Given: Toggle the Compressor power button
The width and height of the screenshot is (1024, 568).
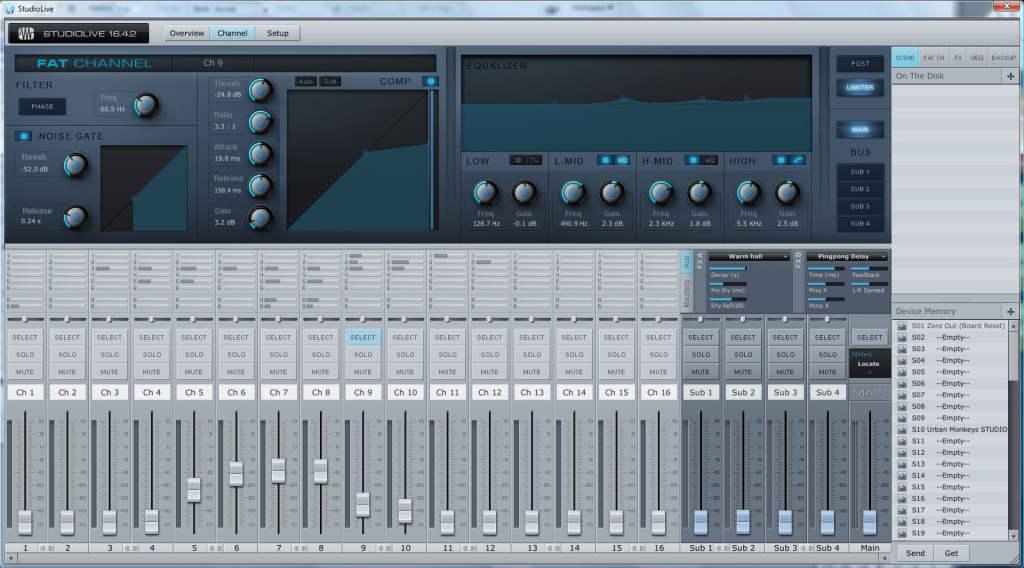Looking at the screenshot, I should click(x=430, y=81).
